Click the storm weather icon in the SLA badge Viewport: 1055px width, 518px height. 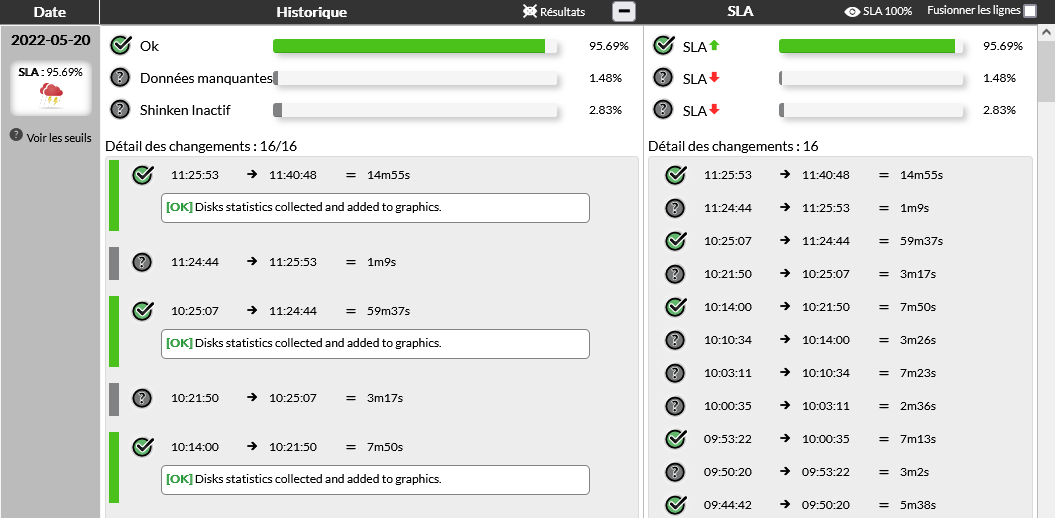click(x=51, y=94)
